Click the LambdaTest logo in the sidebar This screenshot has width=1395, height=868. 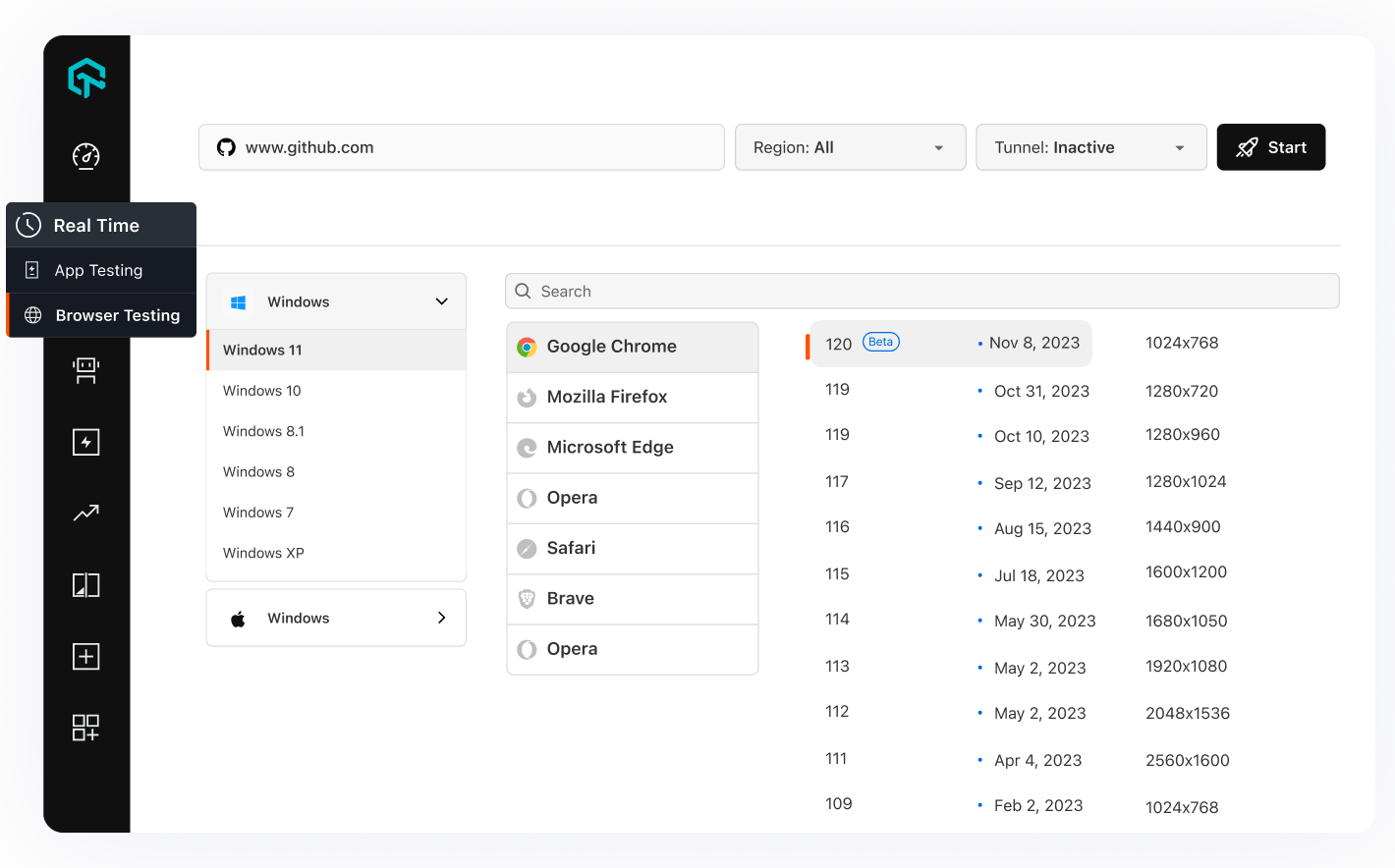pos(86,78)
